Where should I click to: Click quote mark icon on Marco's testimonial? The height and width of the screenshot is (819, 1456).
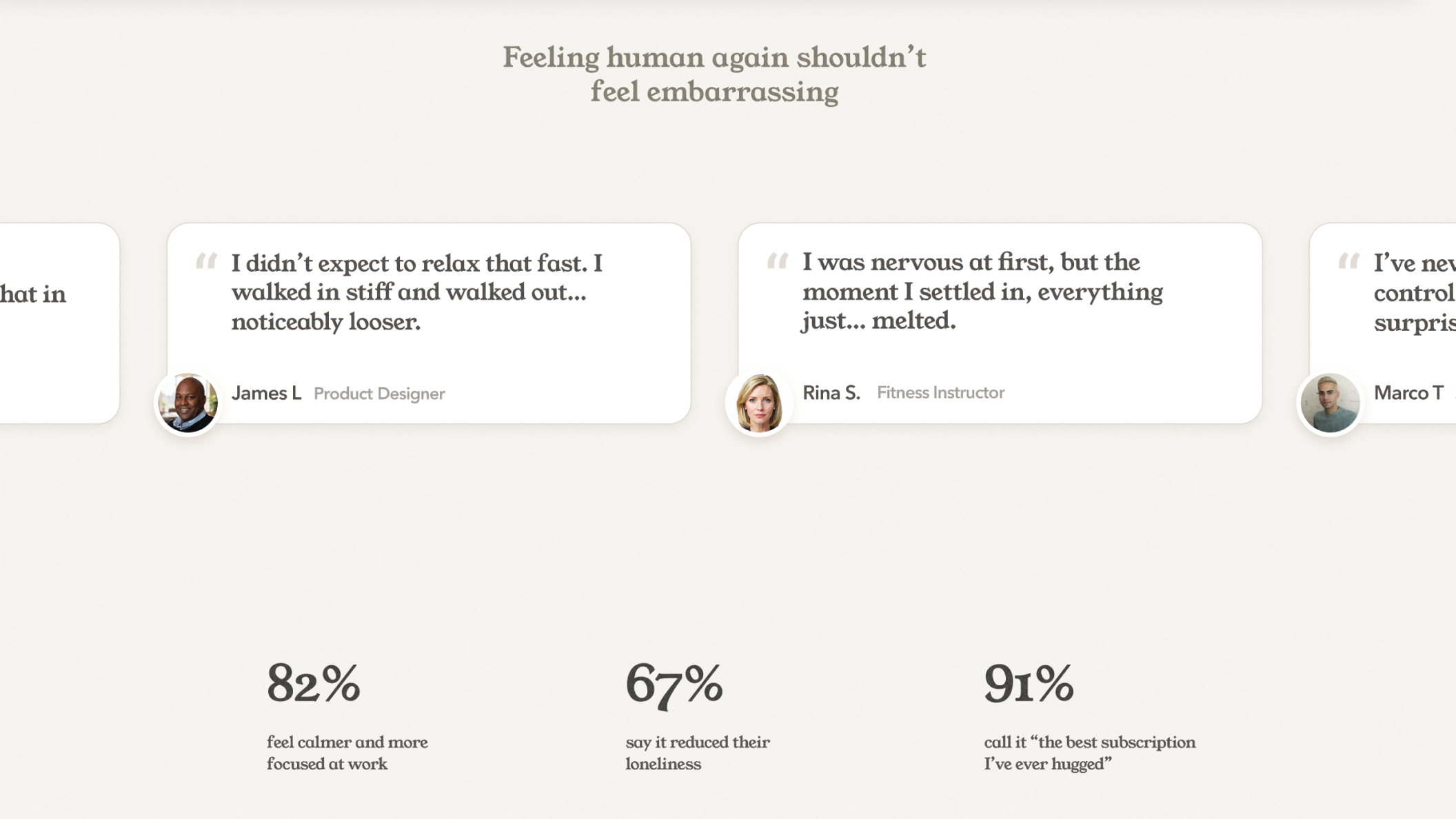point(1348,261)
